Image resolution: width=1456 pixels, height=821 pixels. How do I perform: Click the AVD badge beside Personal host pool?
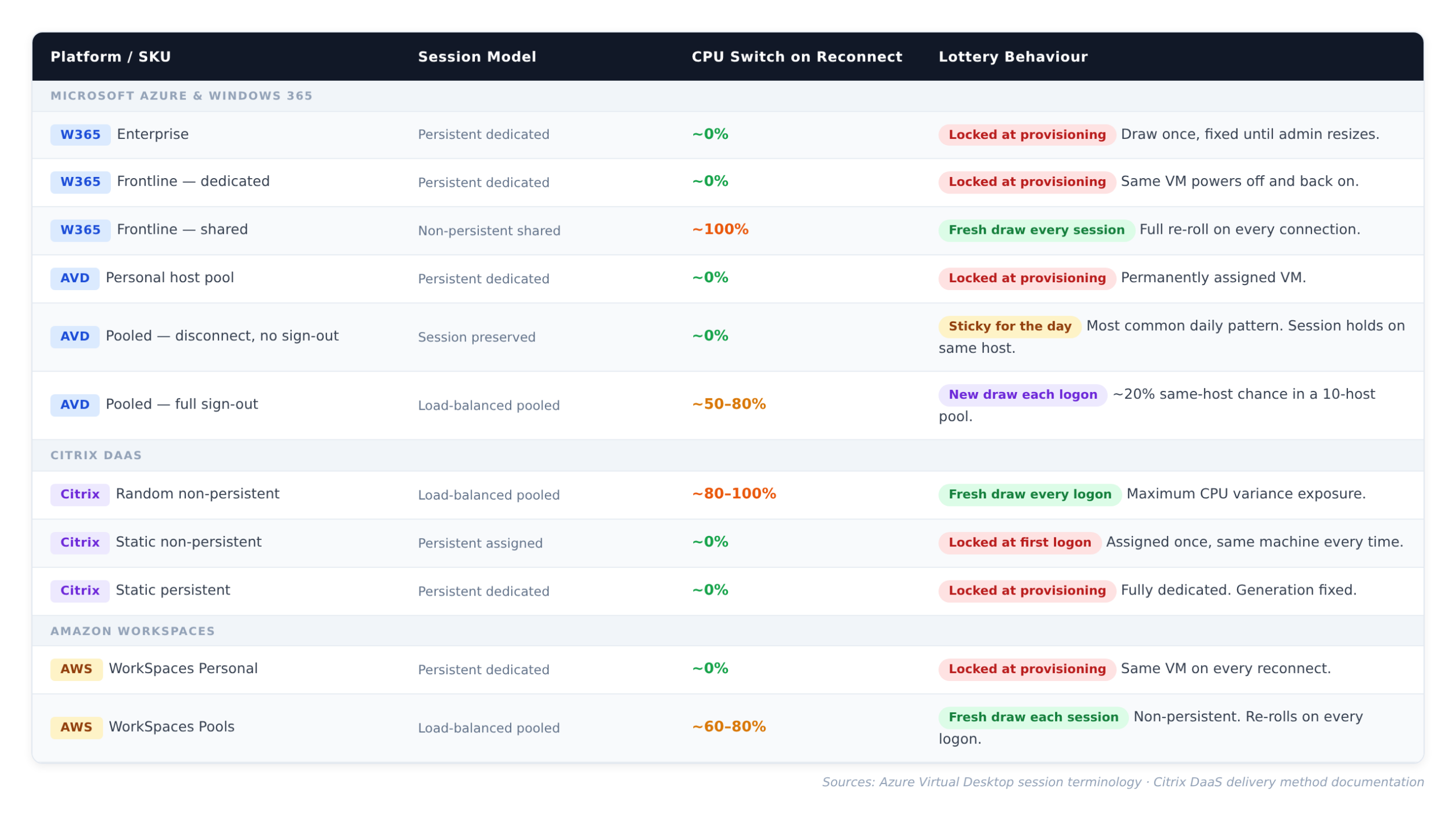(75, 278)
